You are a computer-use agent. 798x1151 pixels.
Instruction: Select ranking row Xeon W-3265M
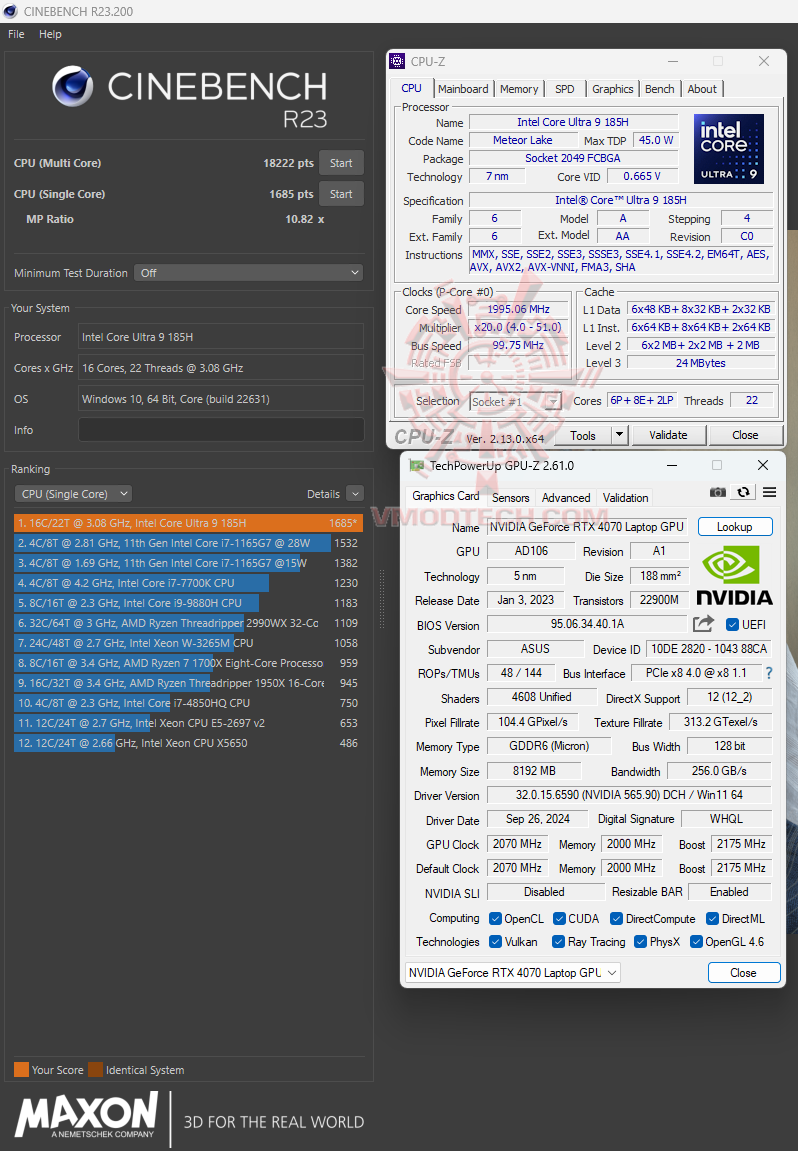click(x=188, y=643)
